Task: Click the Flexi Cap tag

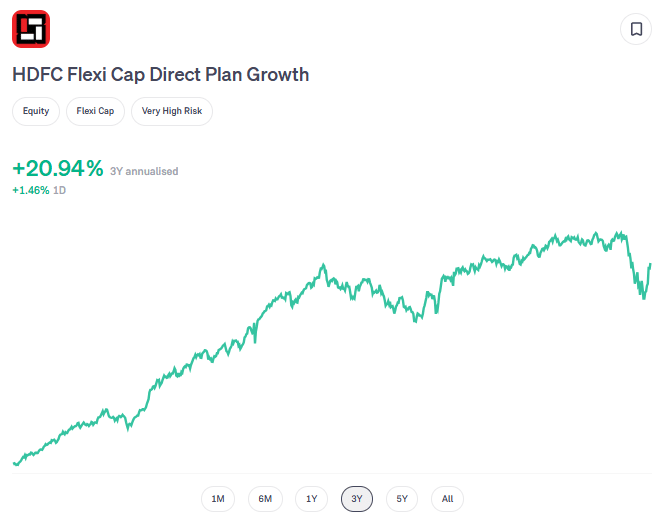Action: [95, 111]
